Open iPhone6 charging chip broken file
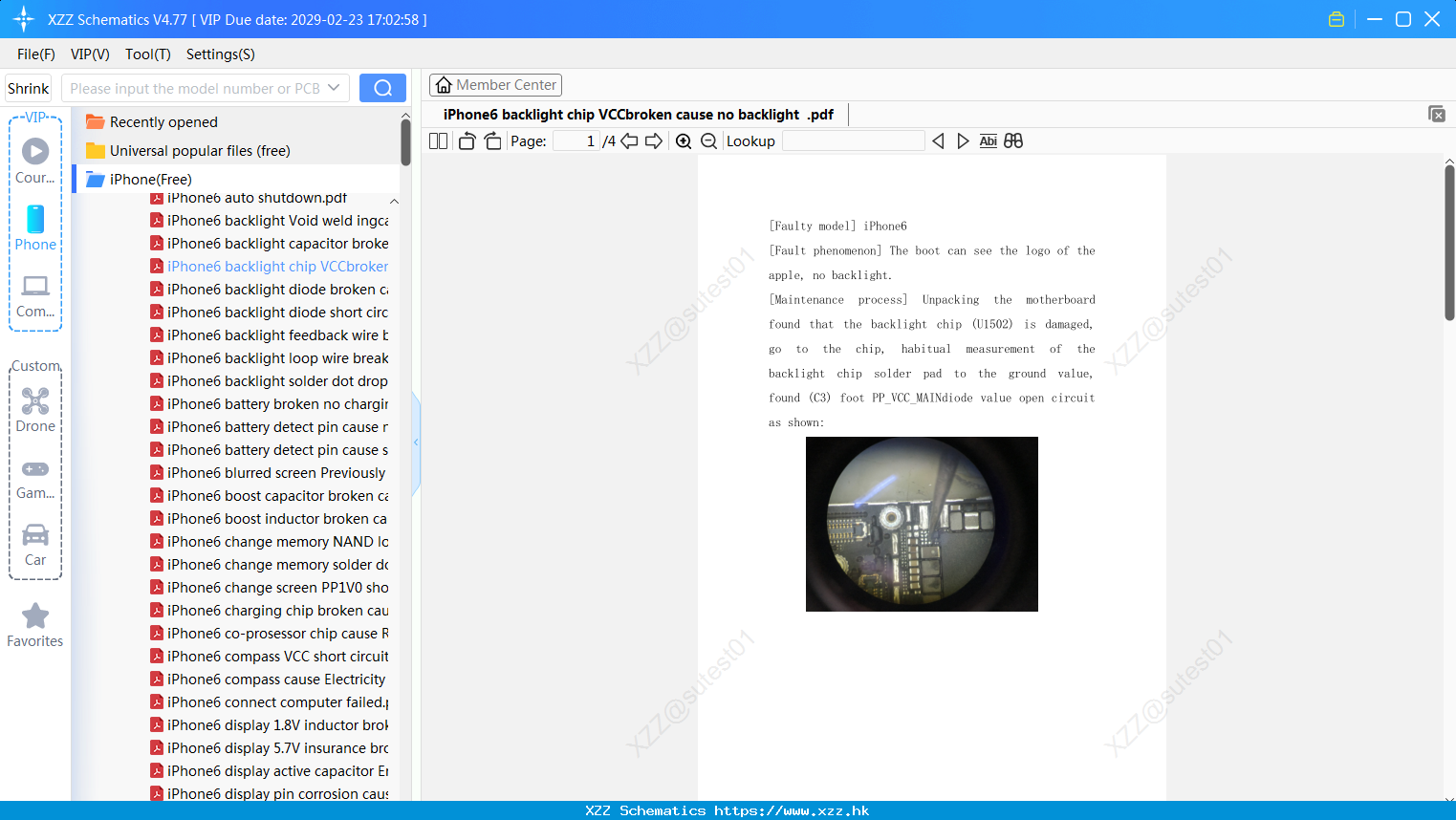1456x820 pixels. [269, 611]
